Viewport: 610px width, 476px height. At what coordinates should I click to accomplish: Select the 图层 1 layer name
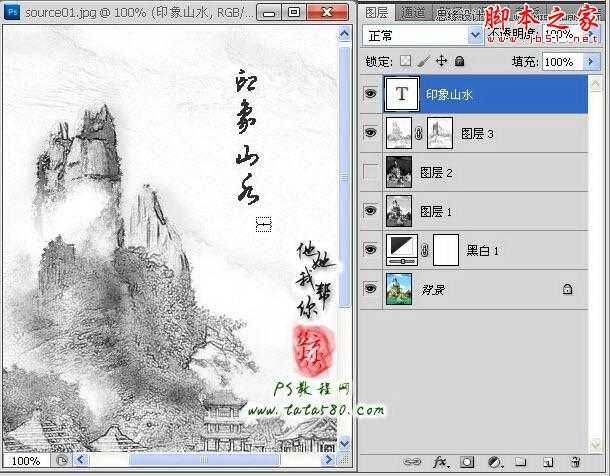click(x=436, y=212)
